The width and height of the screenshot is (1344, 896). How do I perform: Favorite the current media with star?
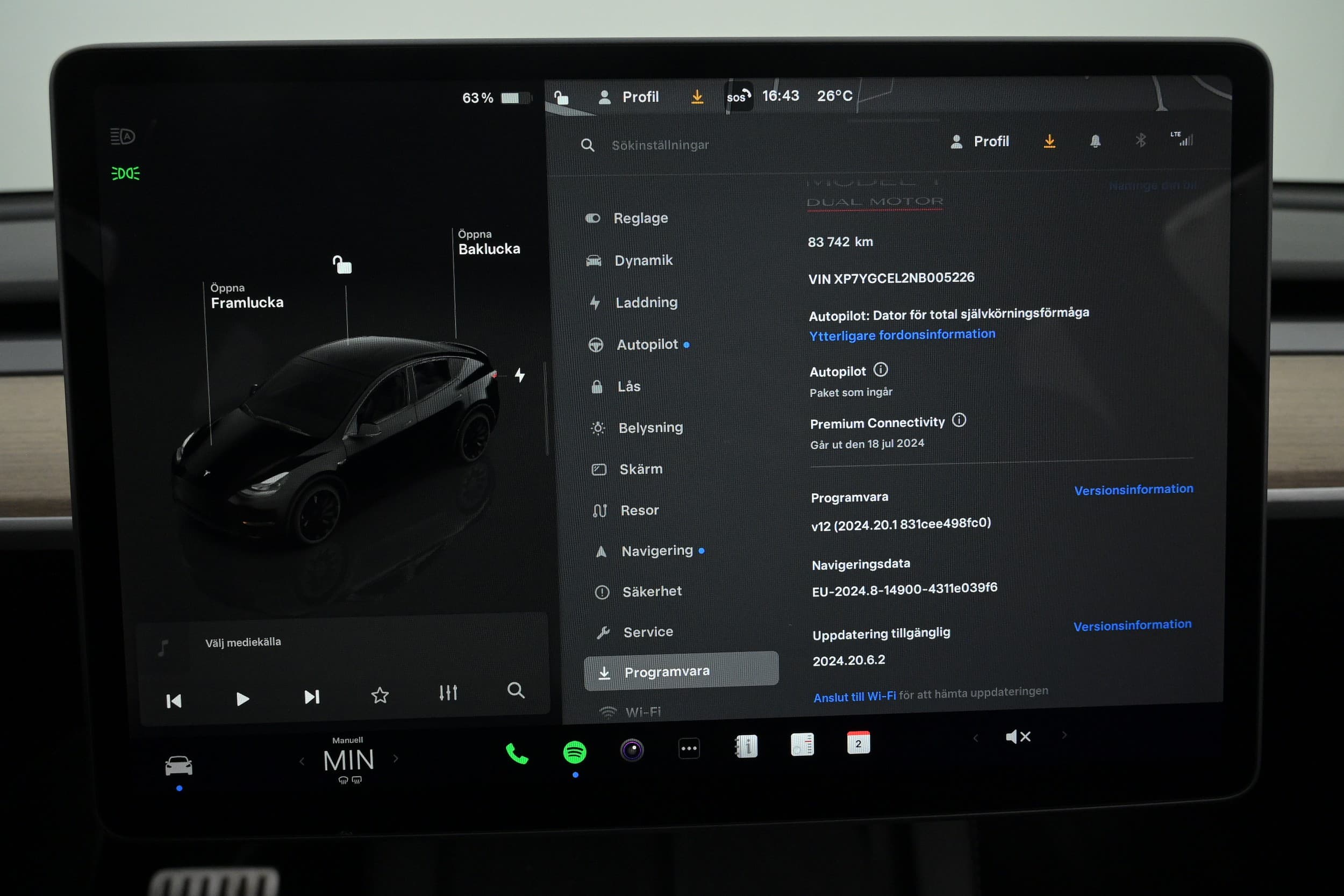pos(380,695)
